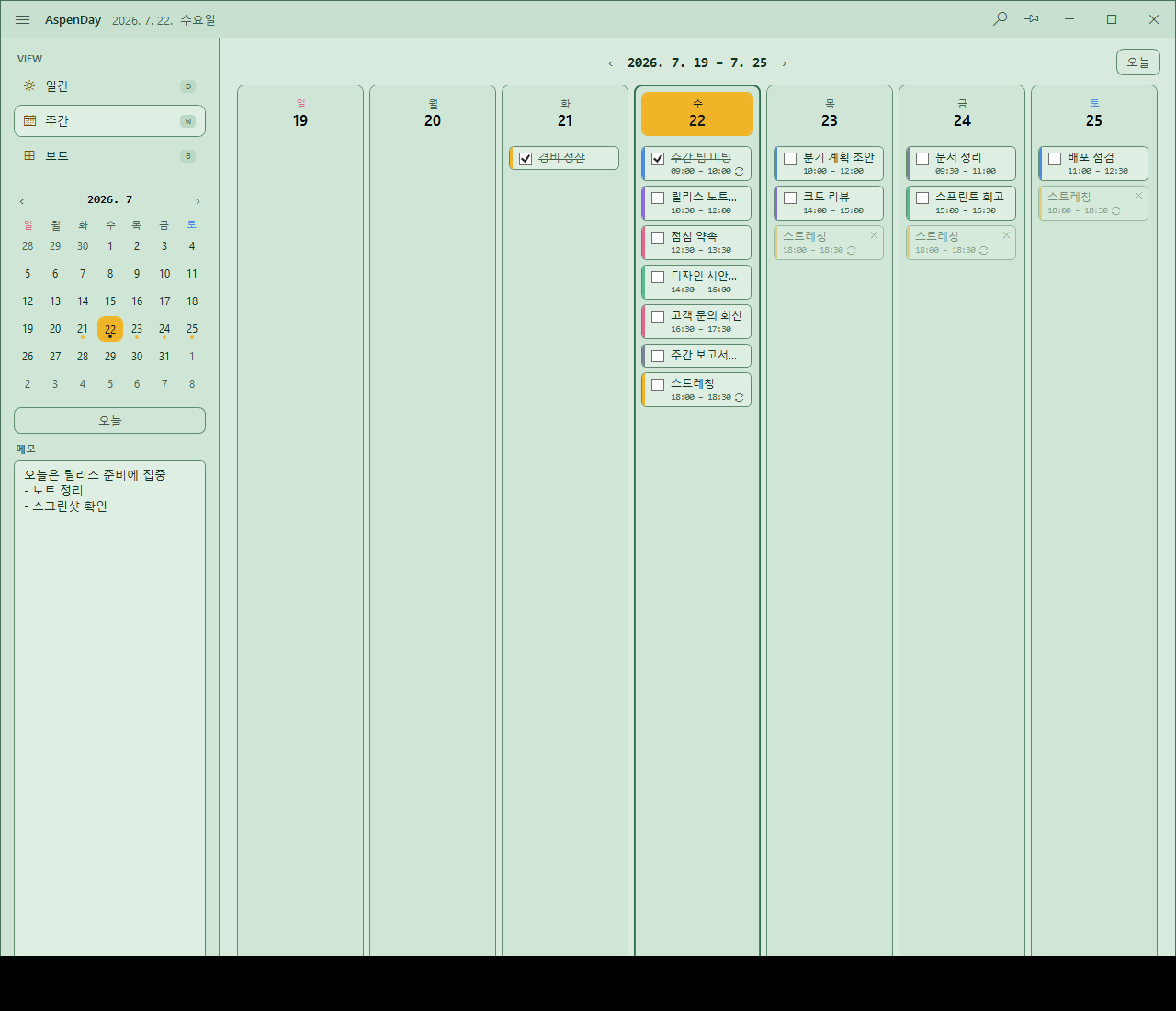Image resolution: width=1176 pixels, height=1011 pixels.
Task: Check the 릴리스 노트 task
Action: [x=658, y=198]
